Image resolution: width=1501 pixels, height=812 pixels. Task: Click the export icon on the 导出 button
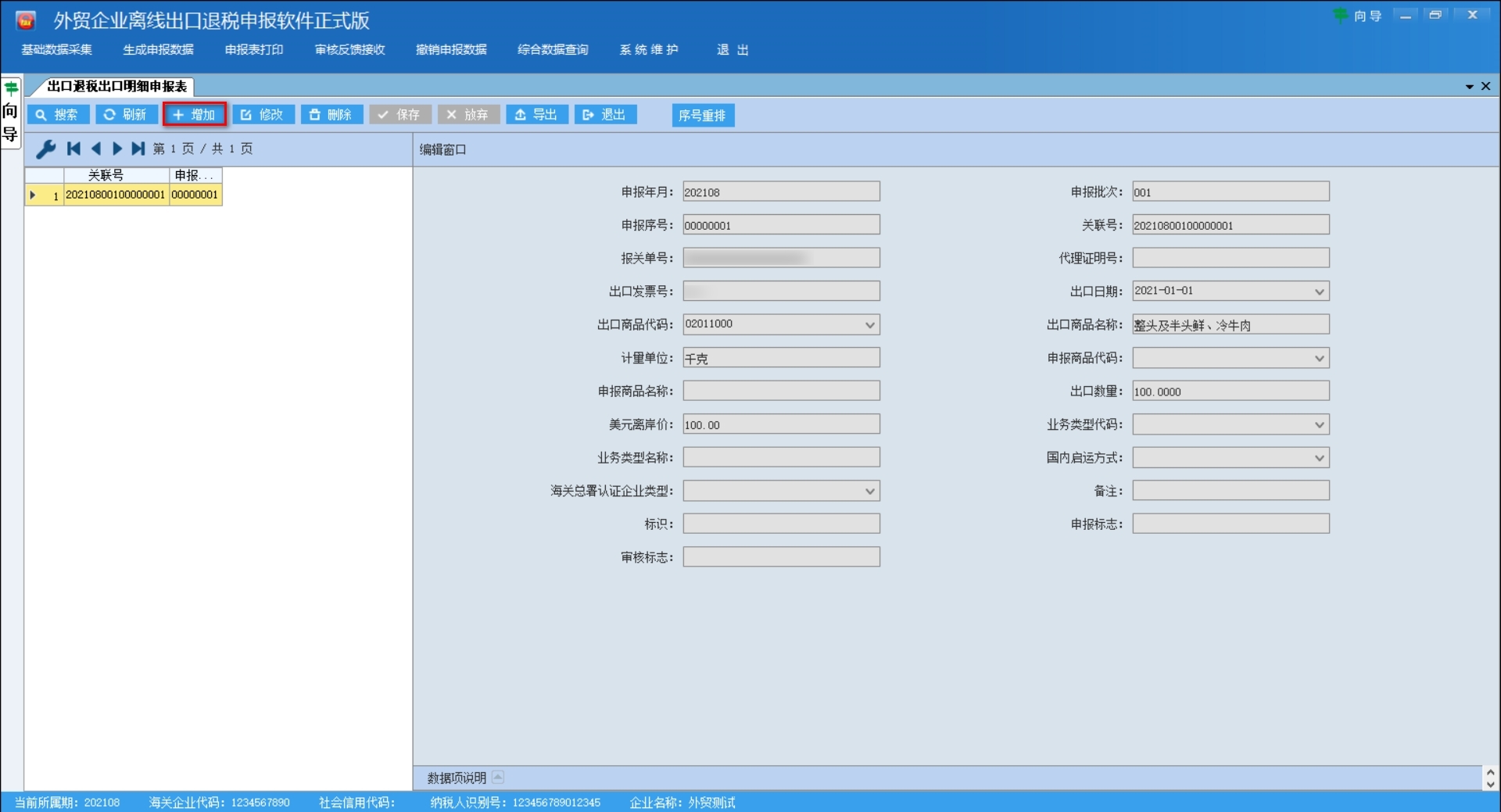[x=522, y=114]
